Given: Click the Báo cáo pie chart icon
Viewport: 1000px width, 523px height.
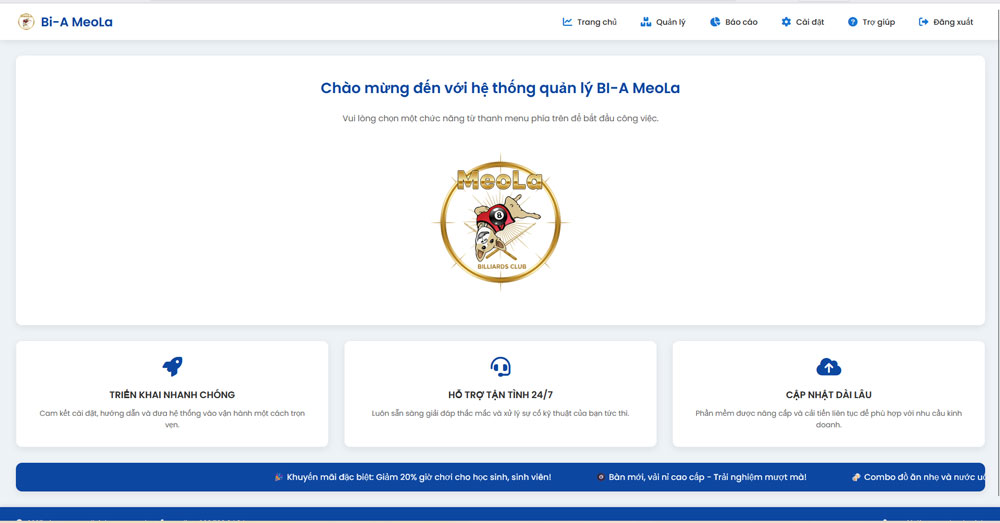Looking at the screenshot, I should coord(715,22).
